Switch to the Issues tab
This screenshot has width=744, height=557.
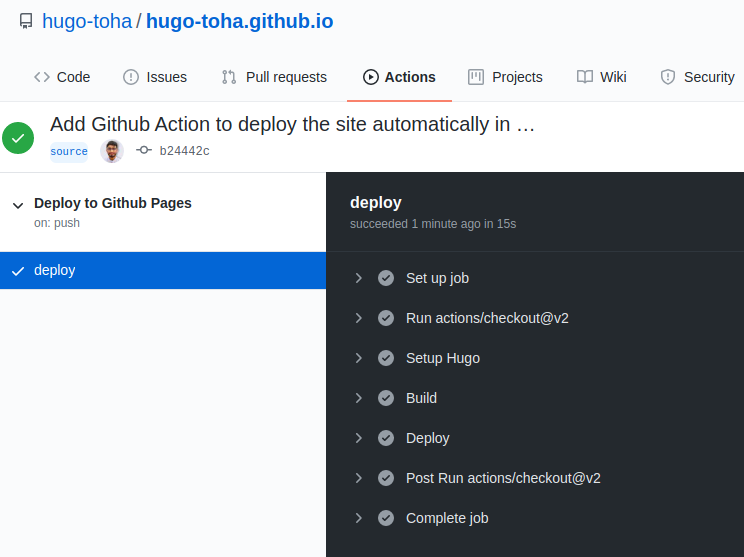[x=155, y=77]
